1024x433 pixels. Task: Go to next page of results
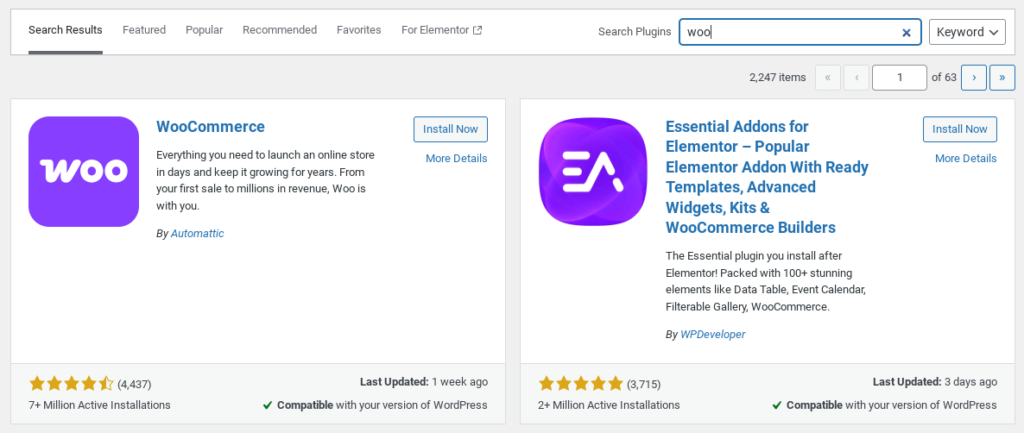click(x=974, y=77)
